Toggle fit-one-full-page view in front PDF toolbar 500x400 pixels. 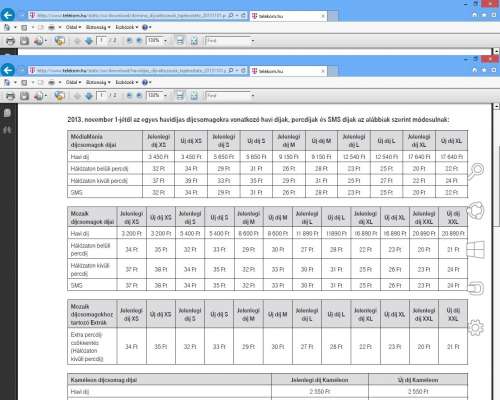click(x=194, y=96)
